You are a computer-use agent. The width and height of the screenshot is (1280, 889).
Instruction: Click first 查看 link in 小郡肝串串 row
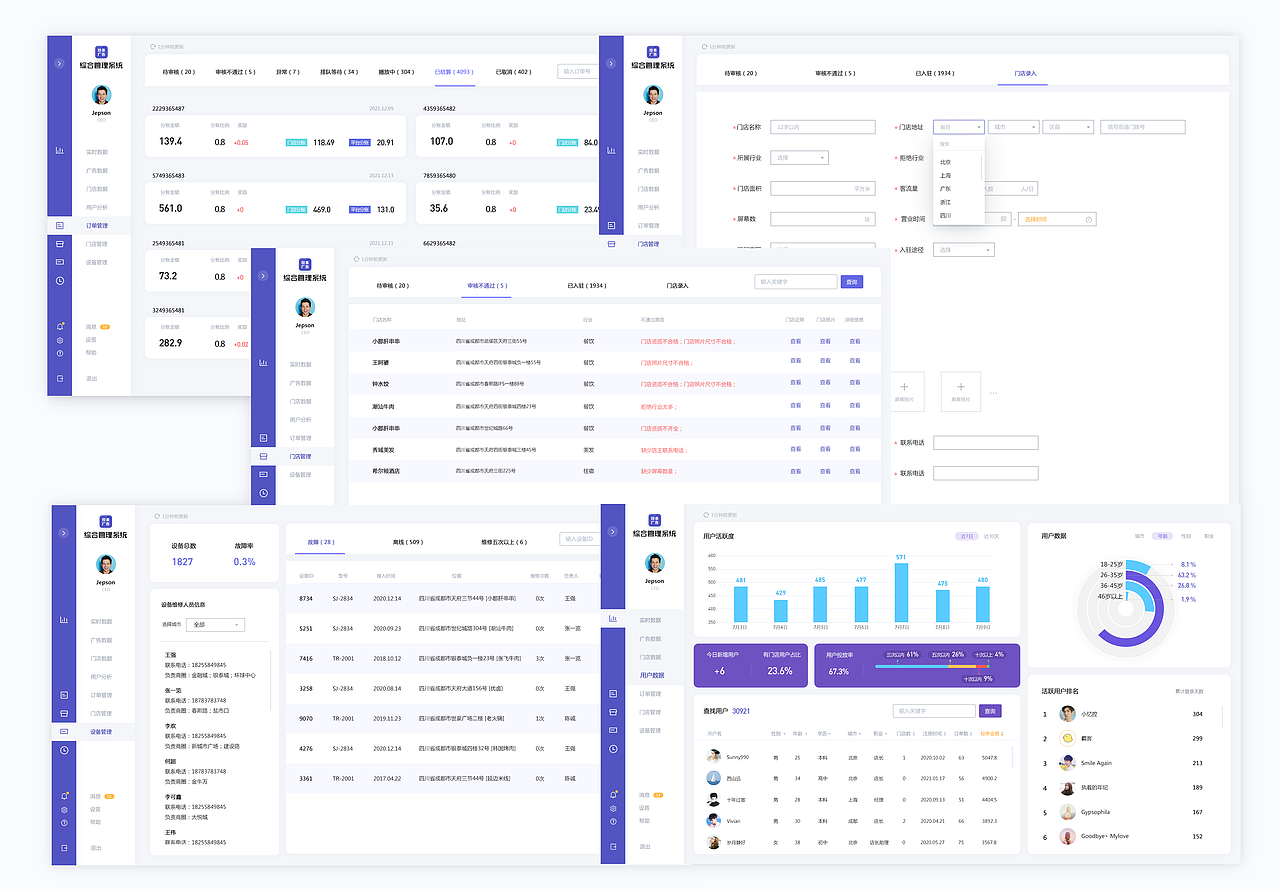796,341
